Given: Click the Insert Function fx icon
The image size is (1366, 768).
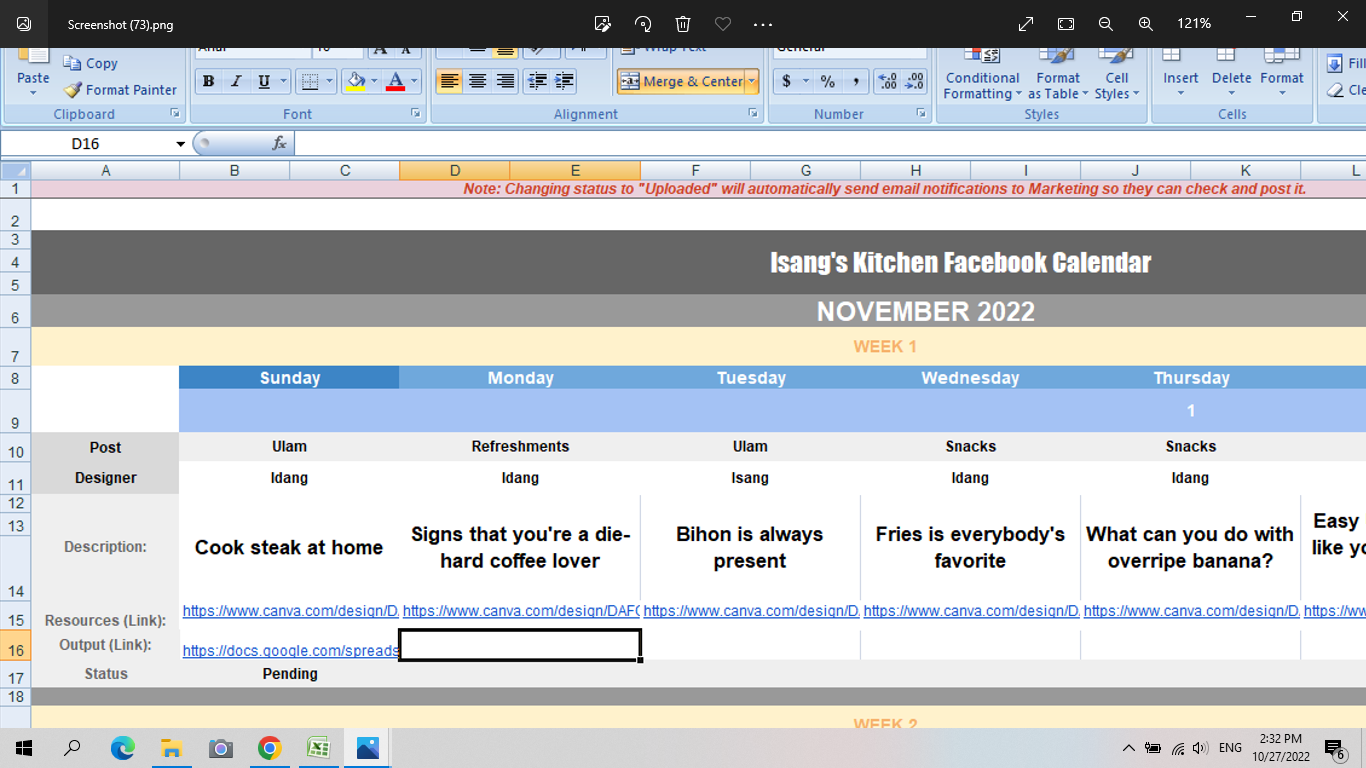Looking at the screenshot, I should coord(280,144).
